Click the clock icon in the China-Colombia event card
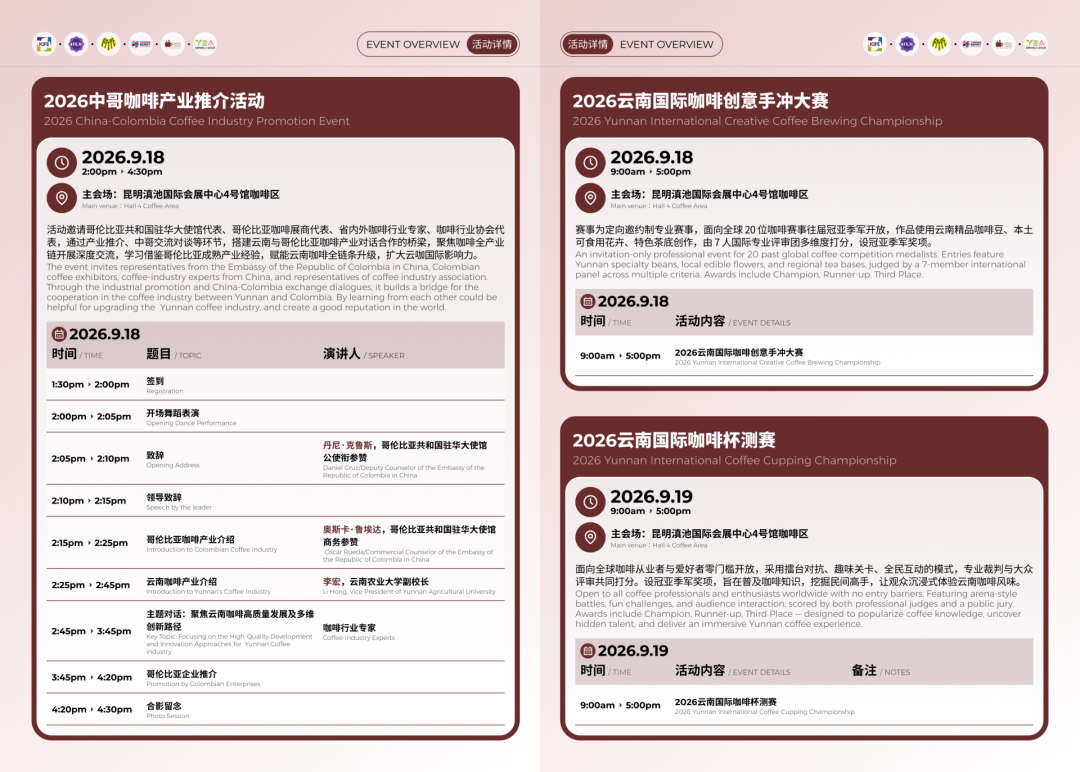The image size is (1080, 772). 61,163
